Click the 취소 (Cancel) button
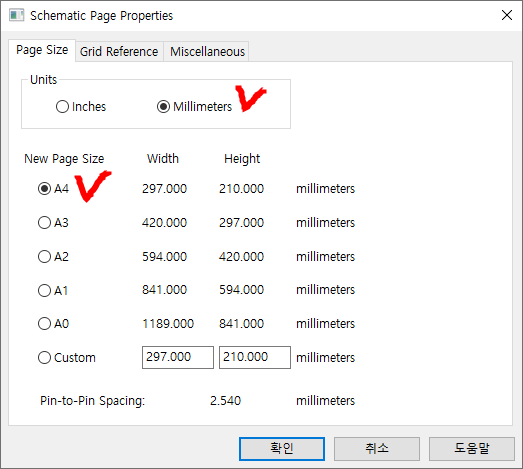 377,449
